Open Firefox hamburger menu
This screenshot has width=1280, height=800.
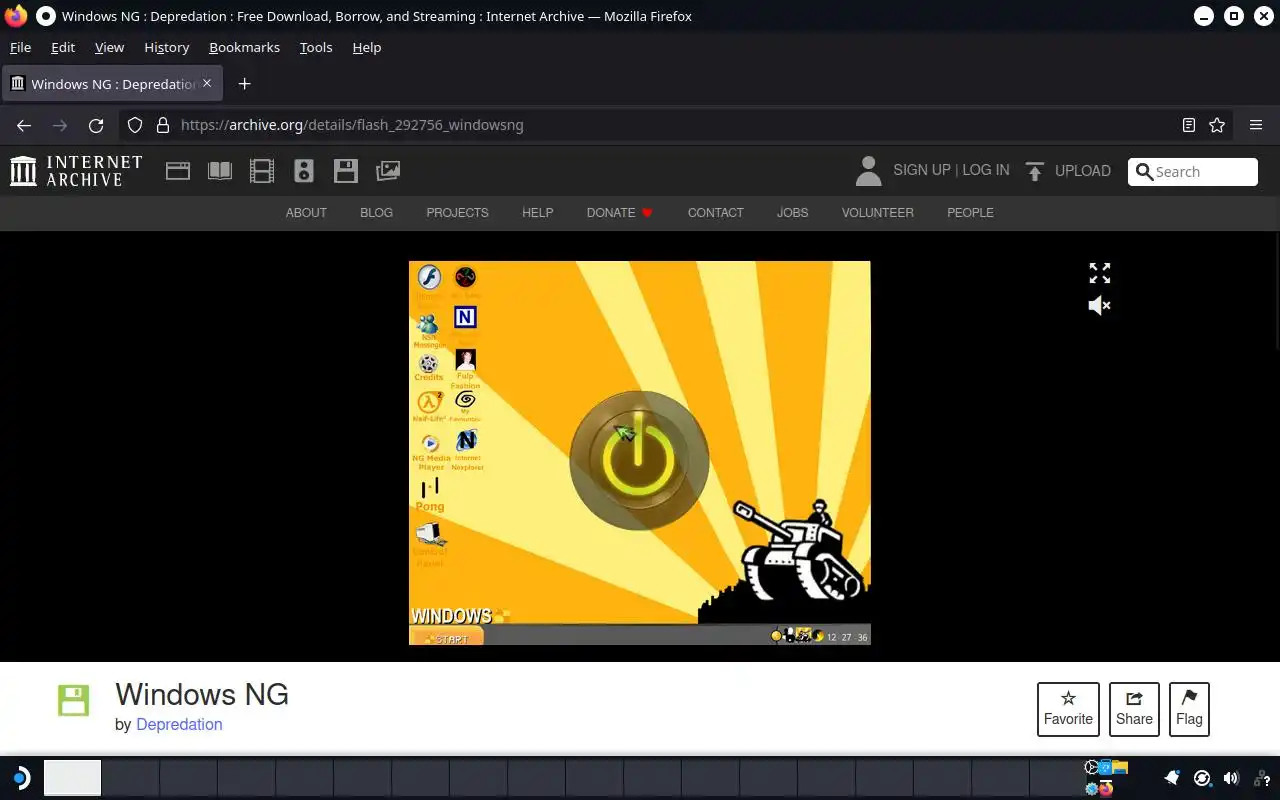1256,125
